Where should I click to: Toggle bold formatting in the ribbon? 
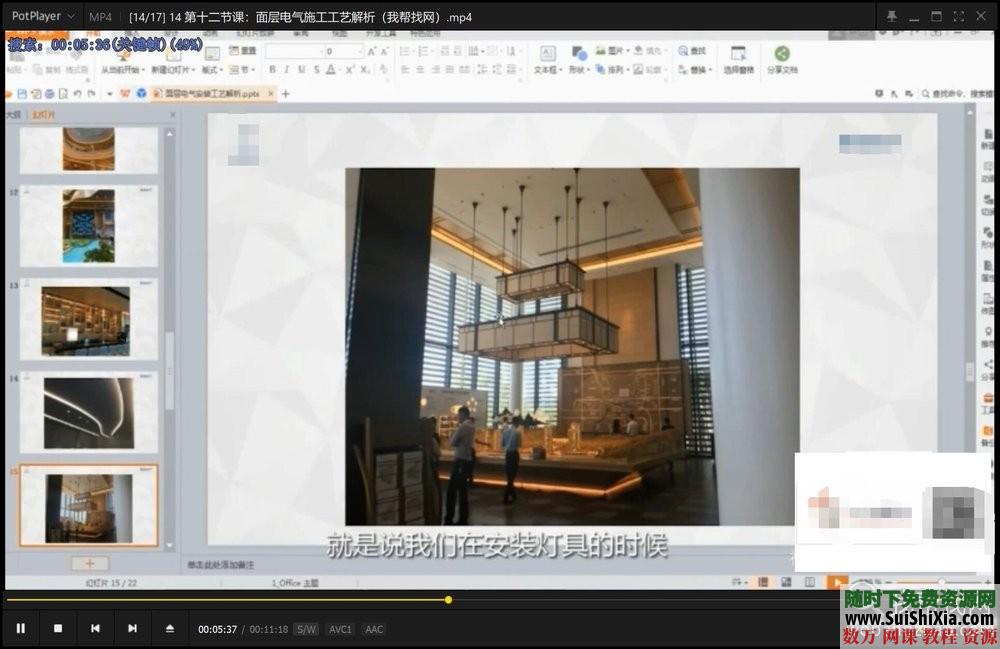(272, 70)
